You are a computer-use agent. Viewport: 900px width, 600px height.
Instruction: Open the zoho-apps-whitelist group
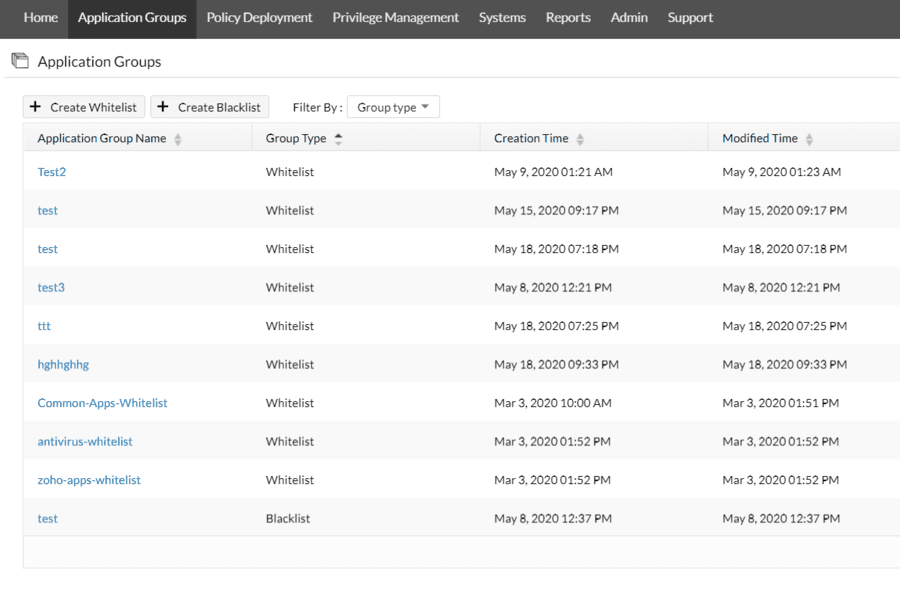point(87,479)
